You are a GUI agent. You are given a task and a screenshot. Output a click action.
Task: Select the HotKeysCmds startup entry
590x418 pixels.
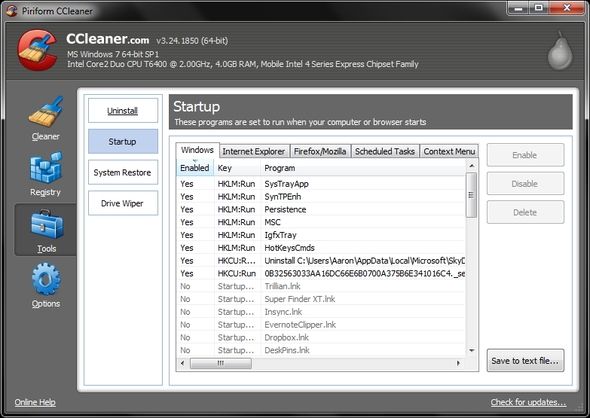pyautogui.click(x=321, y=248)
